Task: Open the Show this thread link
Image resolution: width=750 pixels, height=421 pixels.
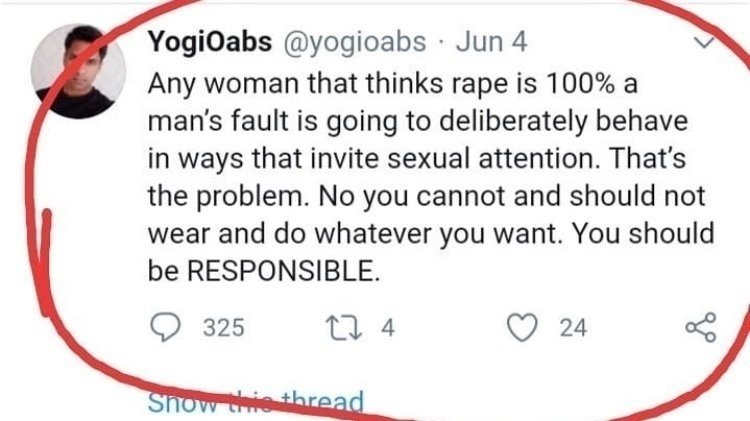Action: 255,404
